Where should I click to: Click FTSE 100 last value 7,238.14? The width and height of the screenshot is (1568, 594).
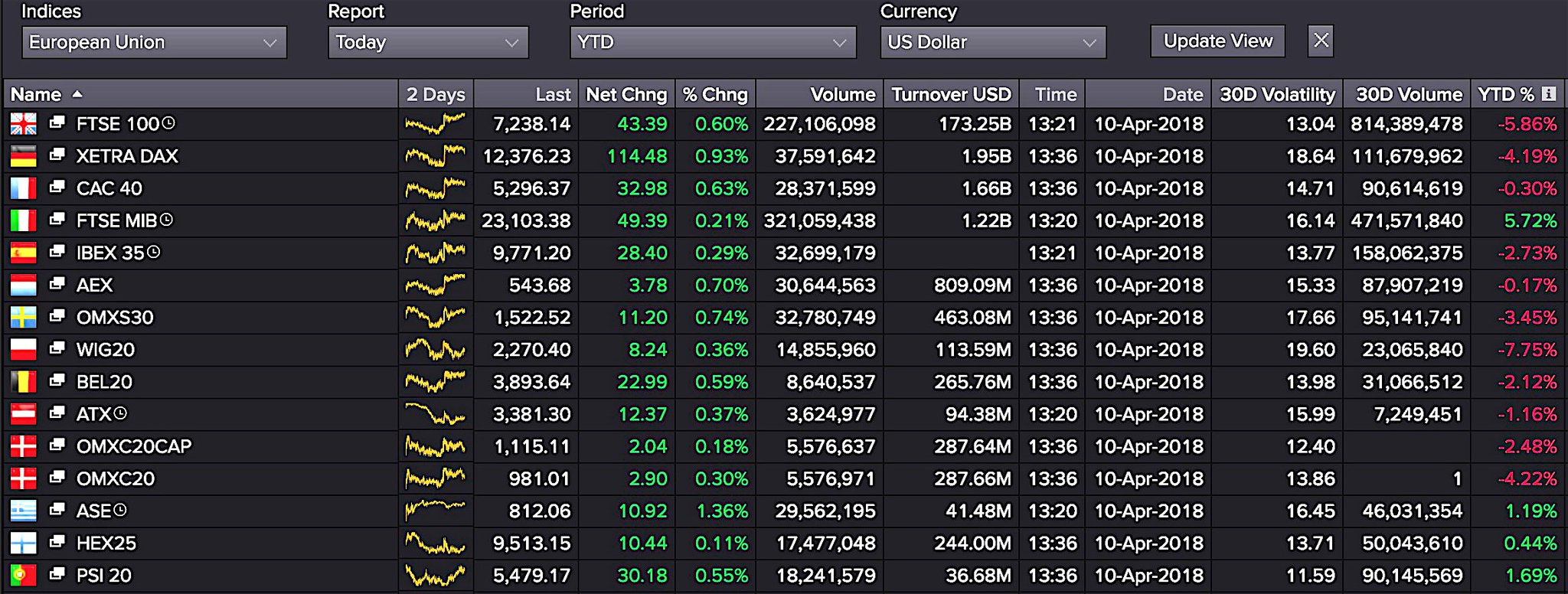coord(531,124)
